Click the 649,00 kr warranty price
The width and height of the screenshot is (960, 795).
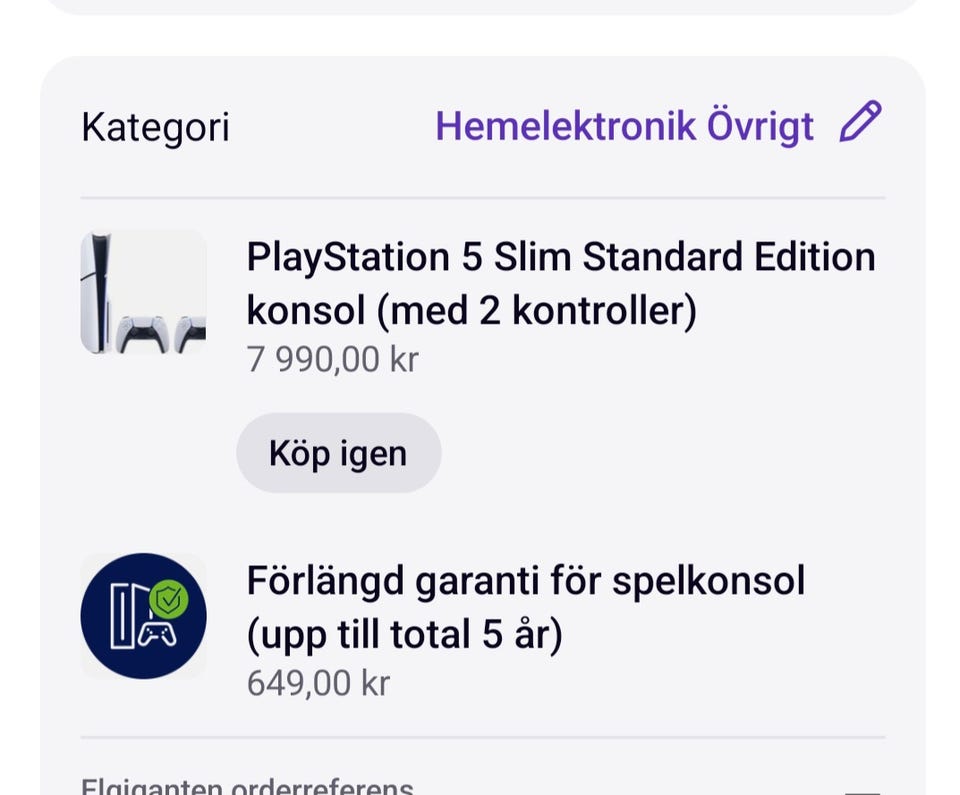318,683
